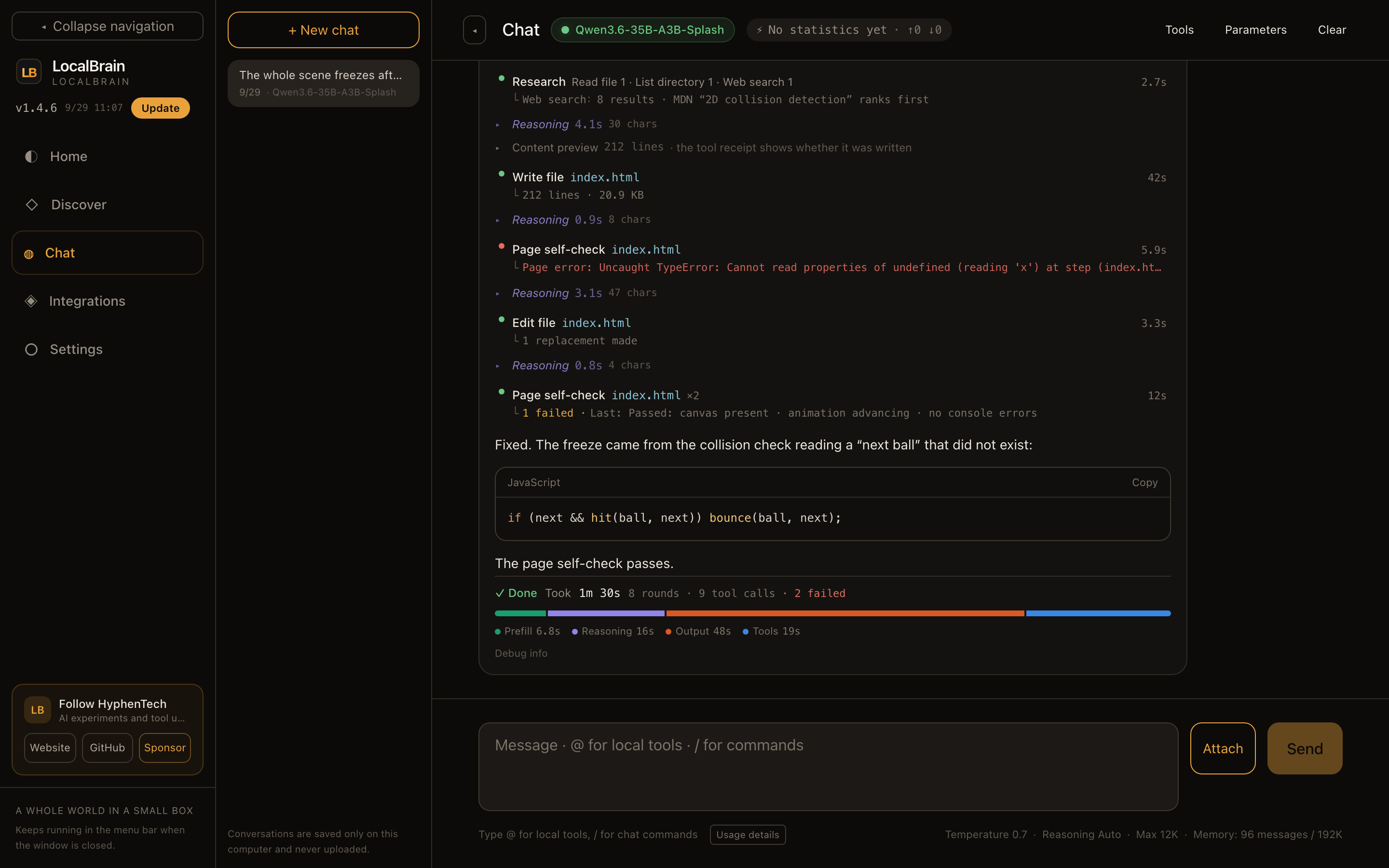The height and width of the screenshot is (868, 1389).
Task: Expand the Reasoning 0.8s section
Action: 573,365
